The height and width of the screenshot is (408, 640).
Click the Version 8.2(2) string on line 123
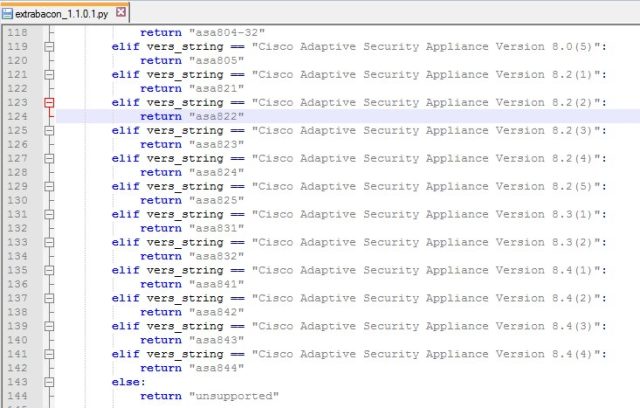pos(426,102)
